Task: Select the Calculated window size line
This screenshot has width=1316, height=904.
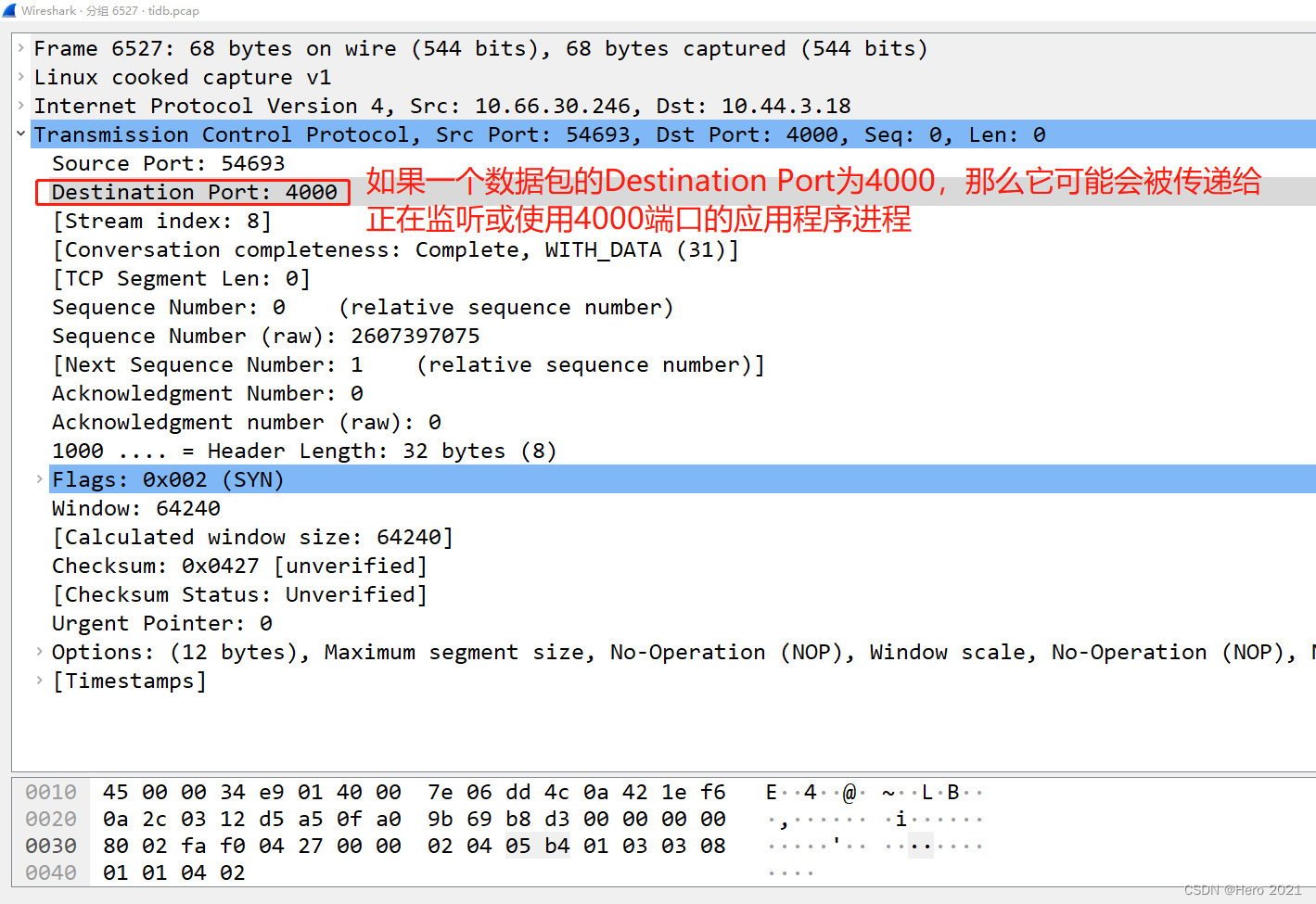Action: pyautogui.click(x=253, y=537)
